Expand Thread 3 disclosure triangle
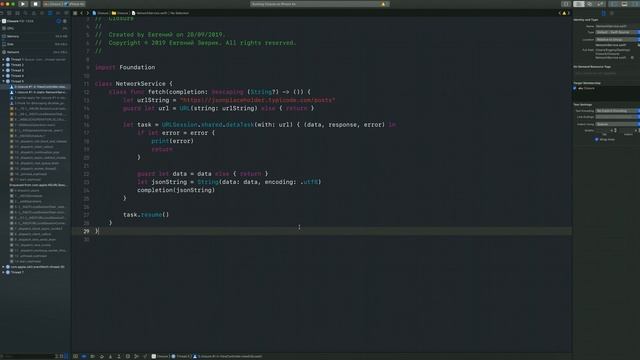This screenshot has width=640, height=360. (x=3, y=70)
